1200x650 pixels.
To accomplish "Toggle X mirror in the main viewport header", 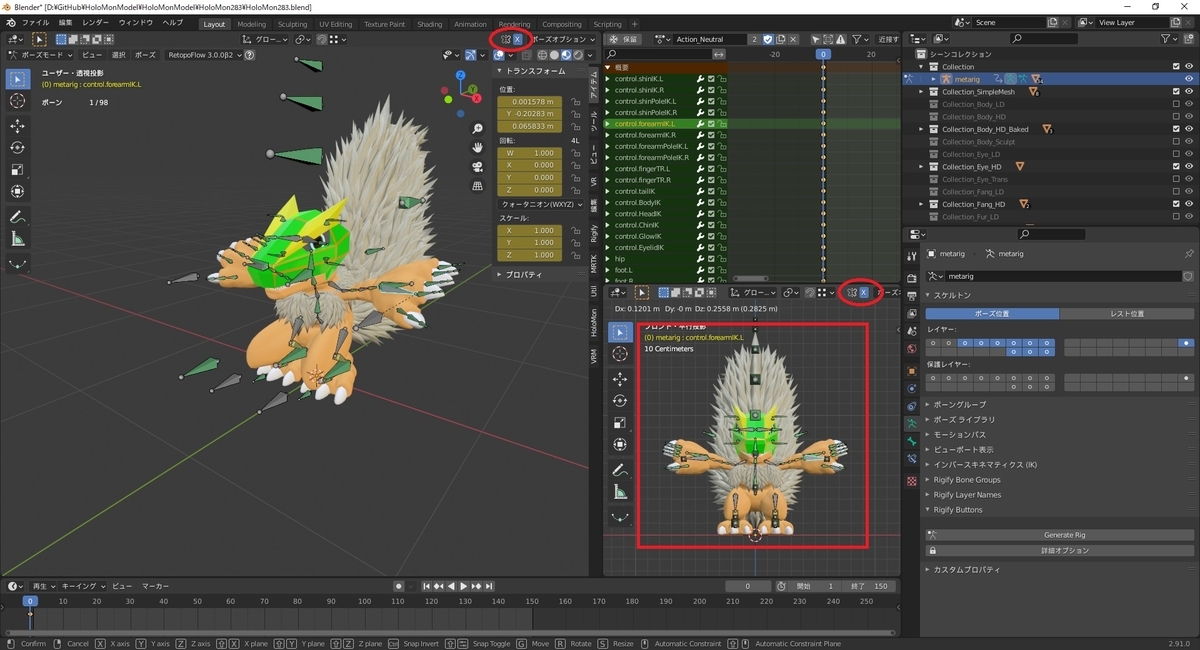I will [517, 39].
